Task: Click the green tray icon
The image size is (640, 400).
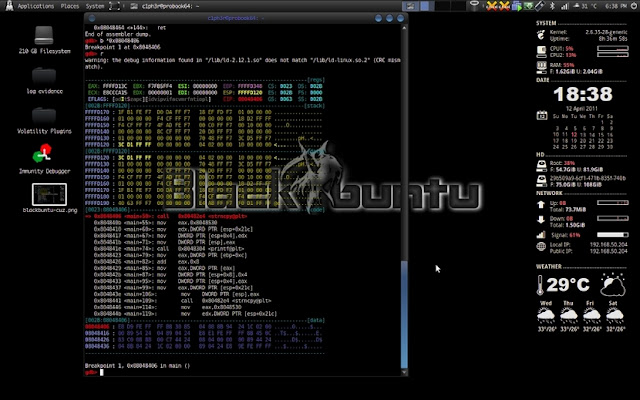Action: (x=528, y=6)
